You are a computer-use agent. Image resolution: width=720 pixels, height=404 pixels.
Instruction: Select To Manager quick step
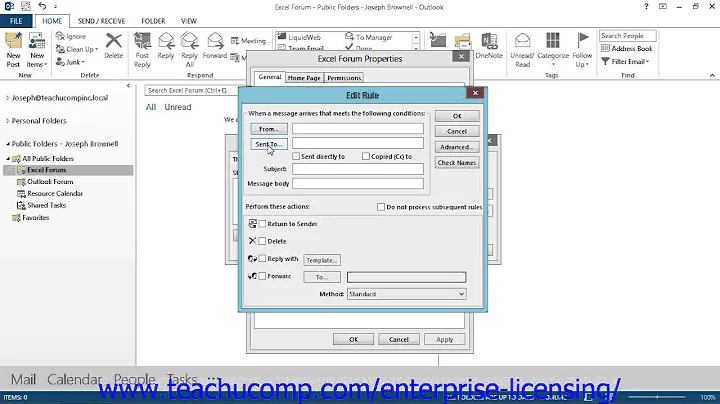pos(369,37)
